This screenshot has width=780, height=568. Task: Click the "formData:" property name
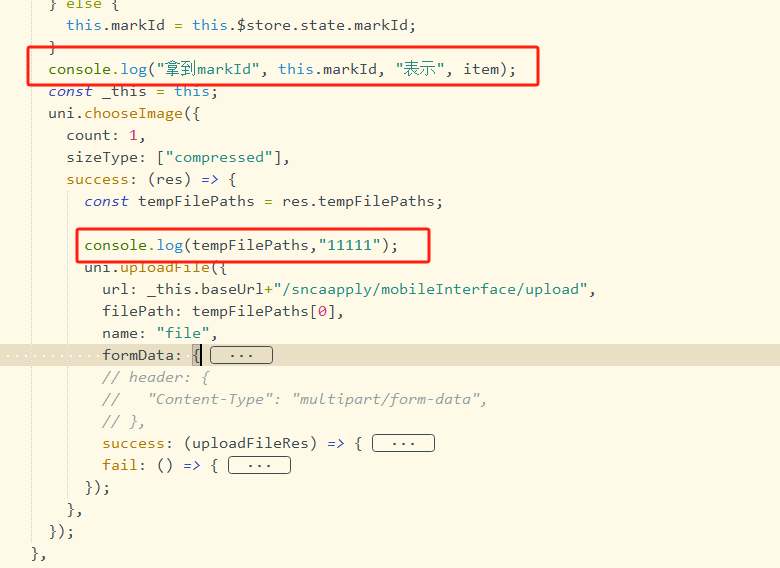pos(142,355)
